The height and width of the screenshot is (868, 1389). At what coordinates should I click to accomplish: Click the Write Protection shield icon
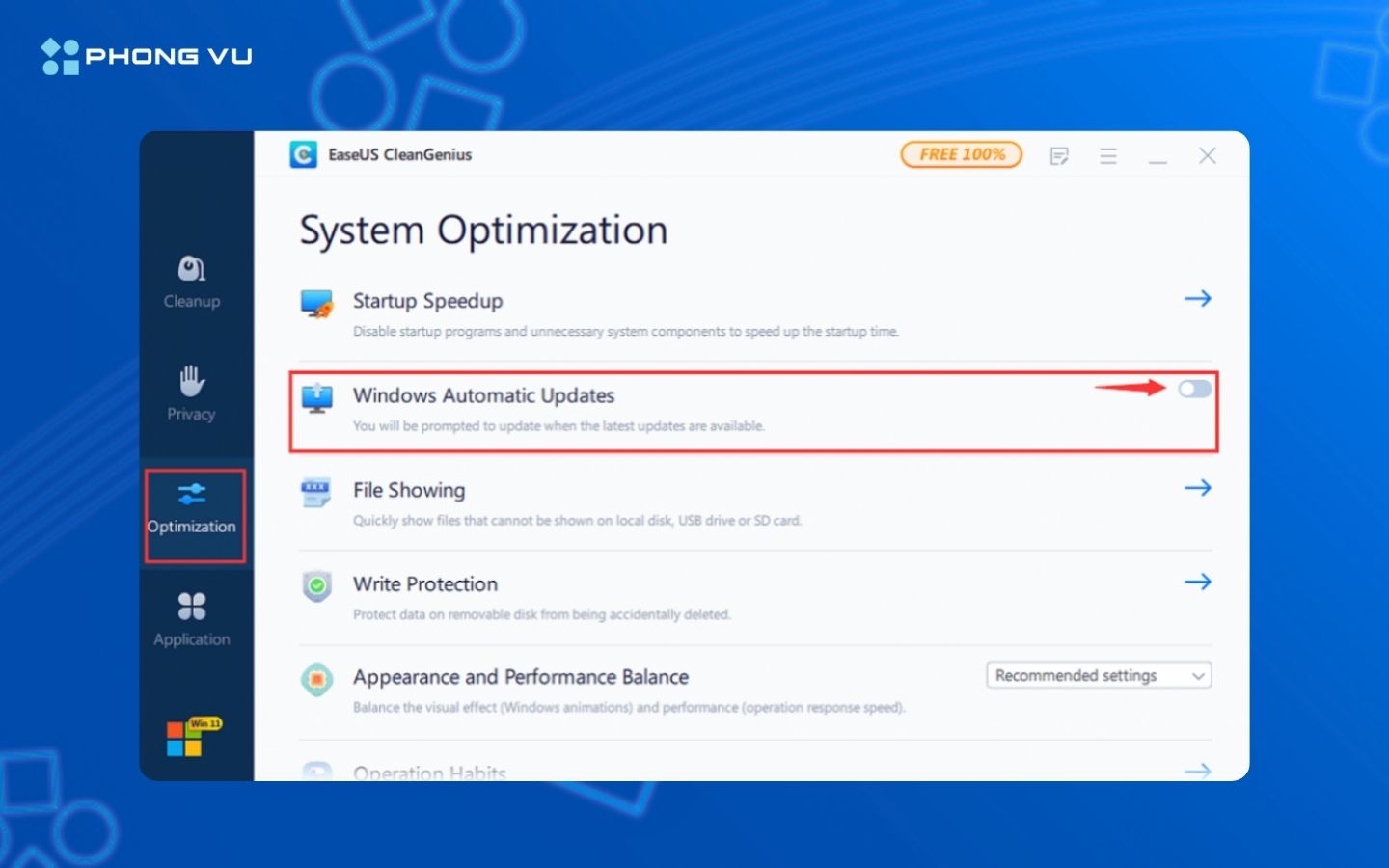316,586
